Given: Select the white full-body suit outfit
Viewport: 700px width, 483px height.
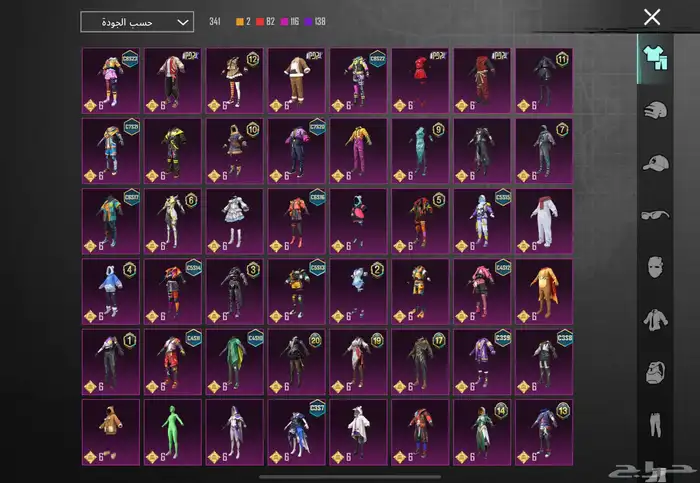Looking at the screenshot, I should click(544, 221).
